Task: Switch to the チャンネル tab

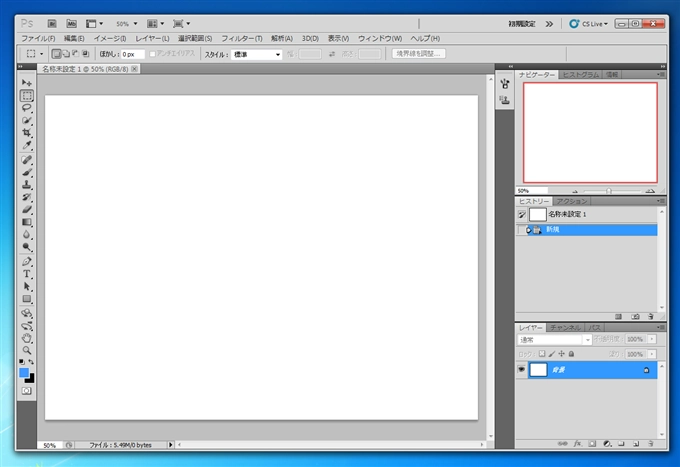Action: 565,327
